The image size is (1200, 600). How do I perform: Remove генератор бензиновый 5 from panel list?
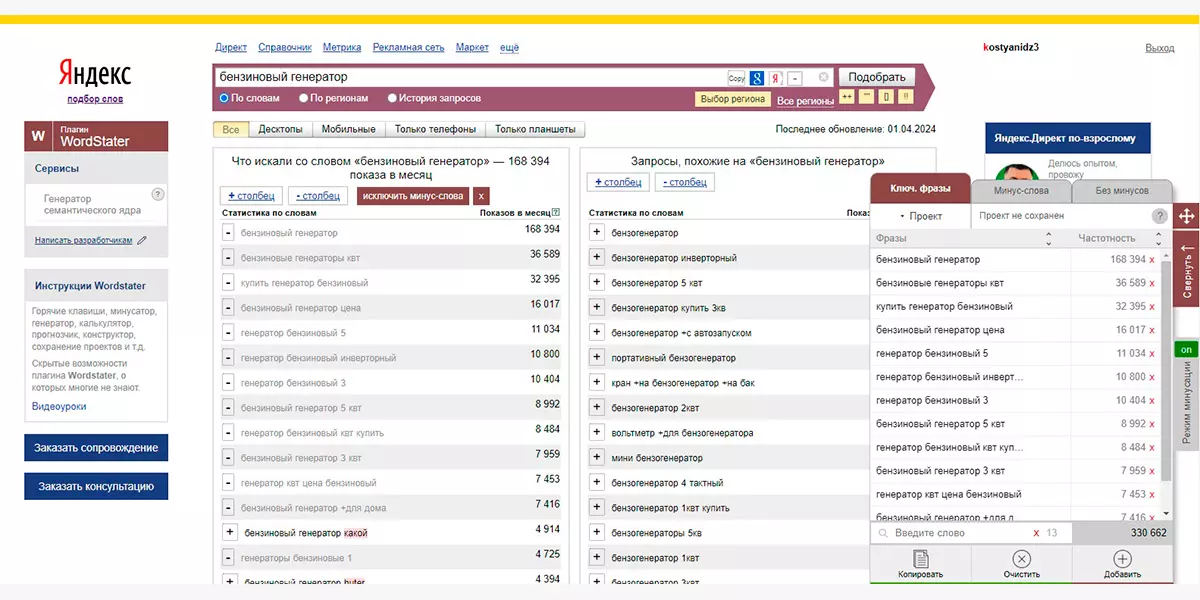tap(1152, 354)
